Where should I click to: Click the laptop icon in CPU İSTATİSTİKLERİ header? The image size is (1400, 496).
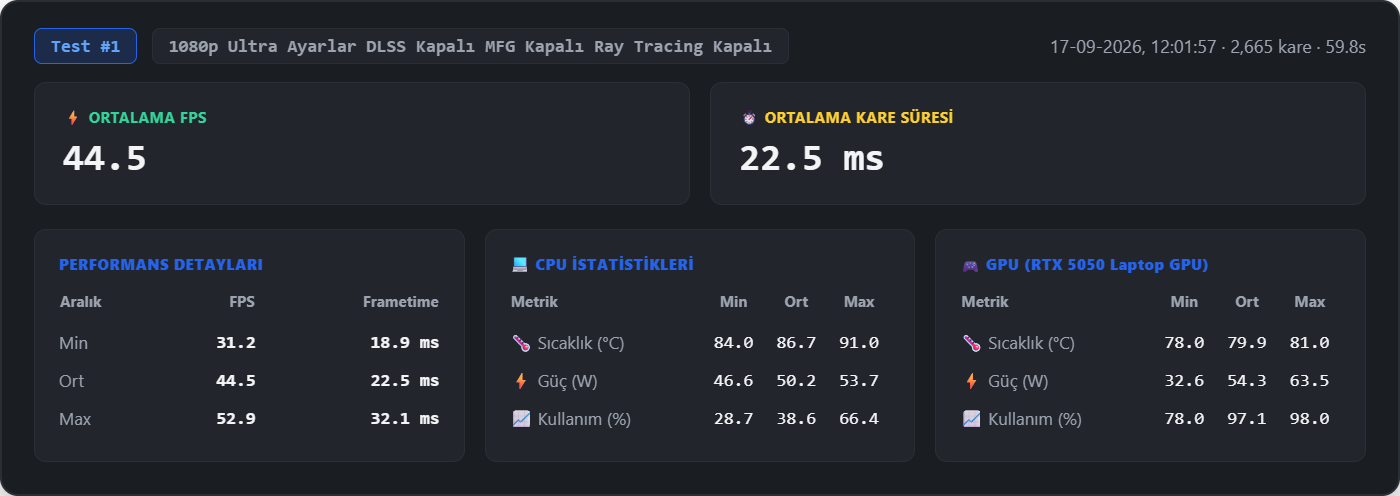[x=519, y=265]
